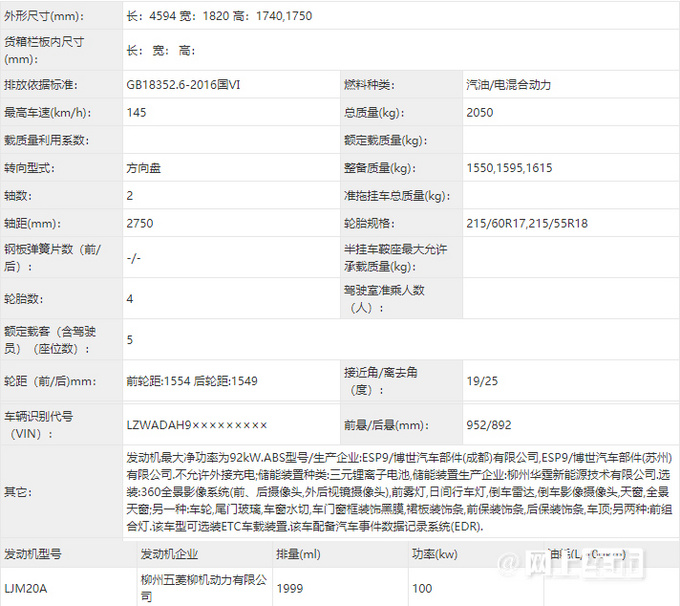
Task: Click the 前悬/后悬(mm) label
Action: tap(386, 425)
